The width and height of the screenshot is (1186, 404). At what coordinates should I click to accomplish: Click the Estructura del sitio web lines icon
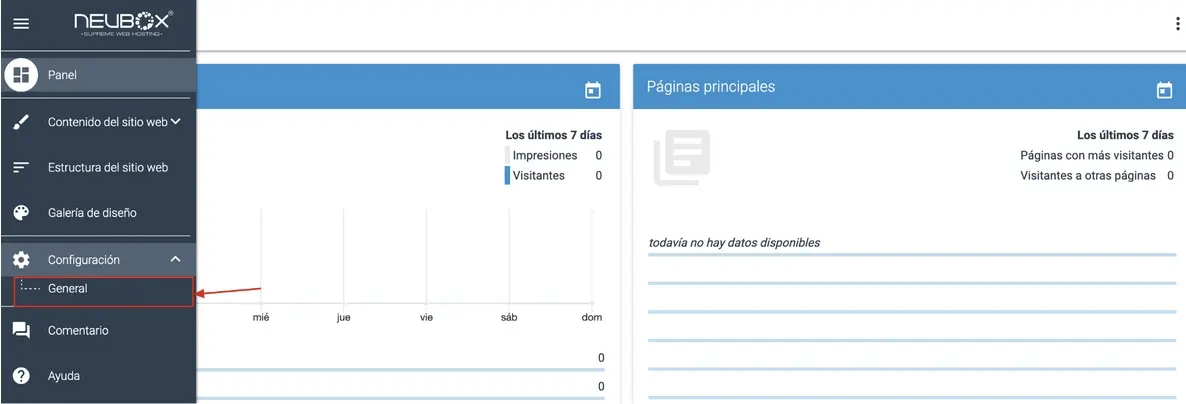pyautogui.click(x=21, y=167)
